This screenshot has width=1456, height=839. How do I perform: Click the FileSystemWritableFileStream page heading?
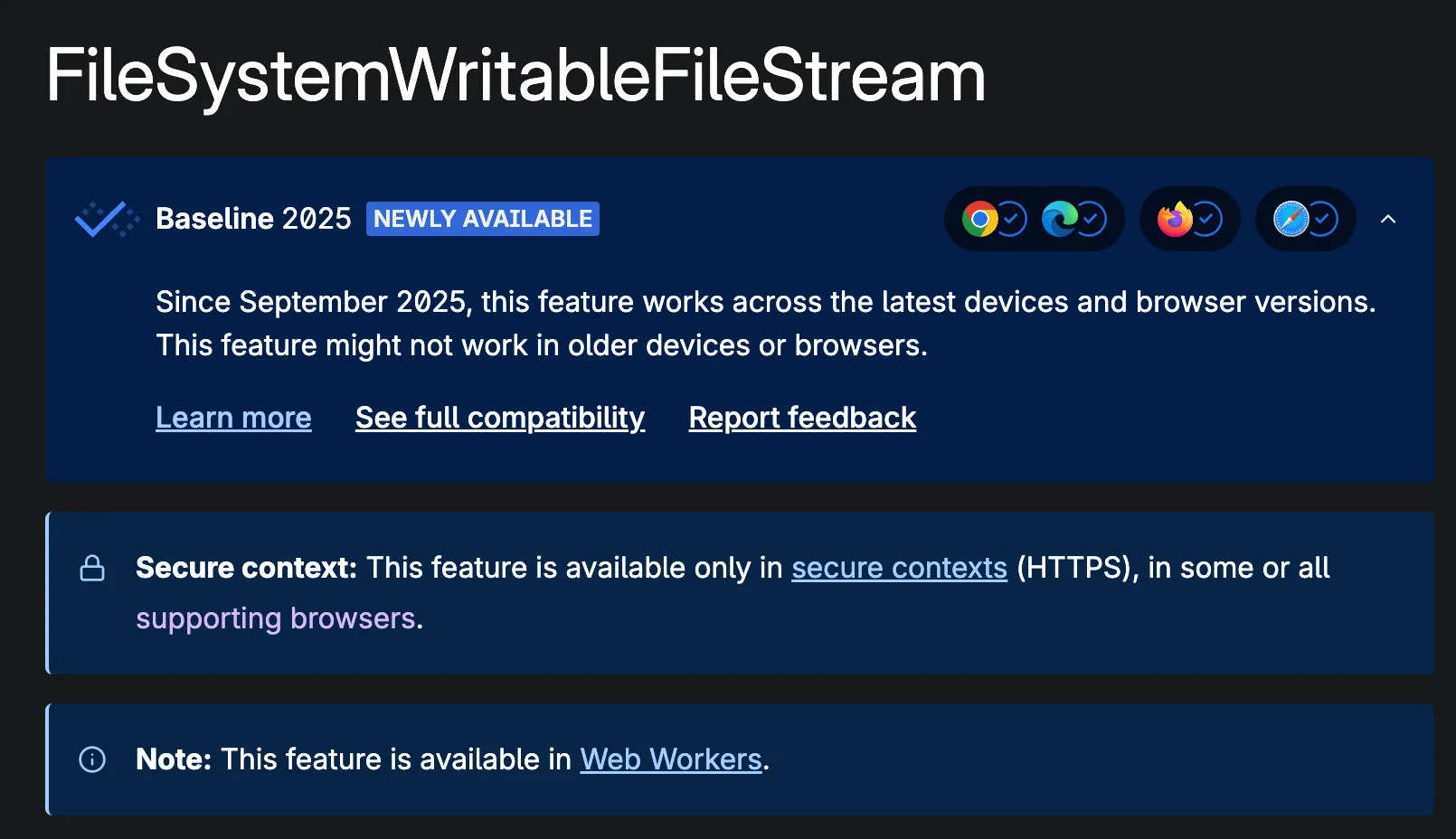(x=515, y=76)
